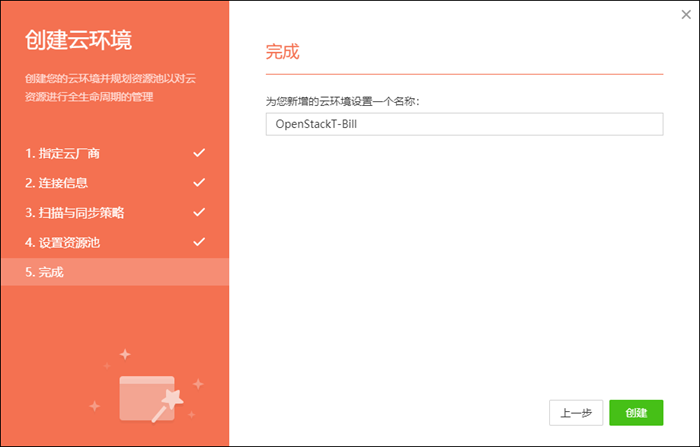This screenshot has width=700, height=447.
Task: Jump to step 4. 设置资源池
Action: point(62,242)
